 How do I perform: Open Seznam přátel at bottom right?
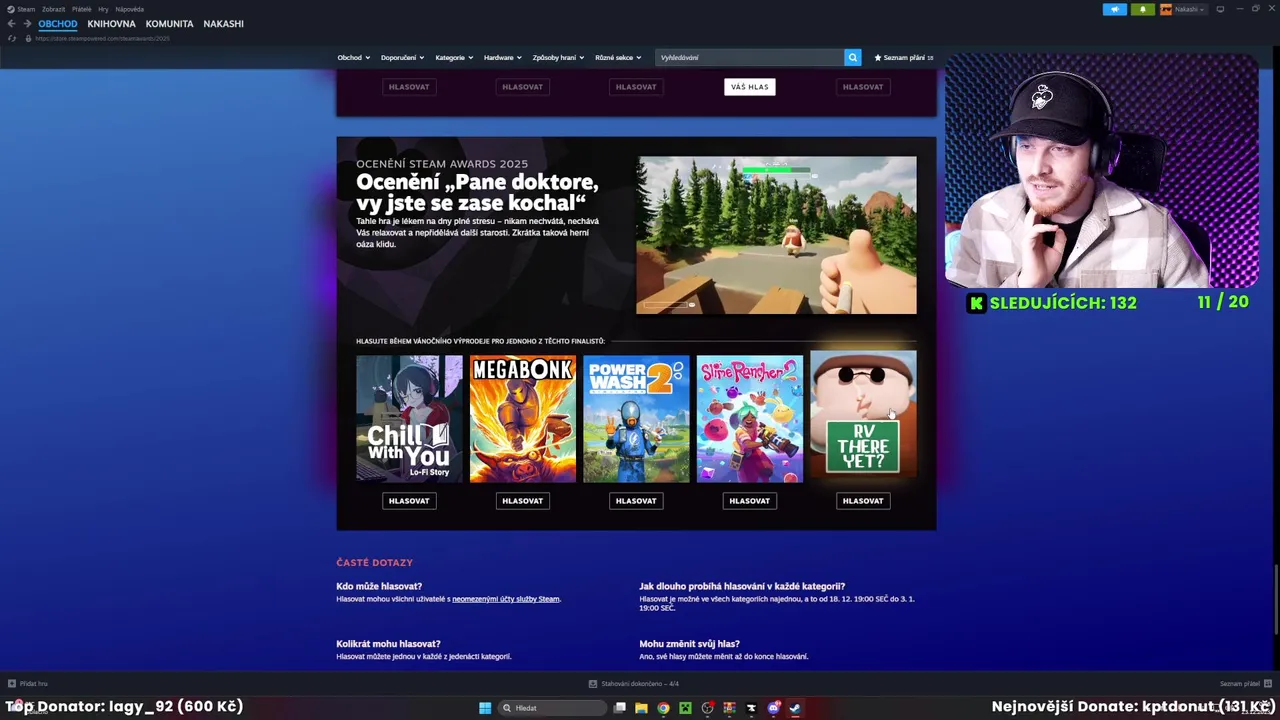[x=1246, y=684]
